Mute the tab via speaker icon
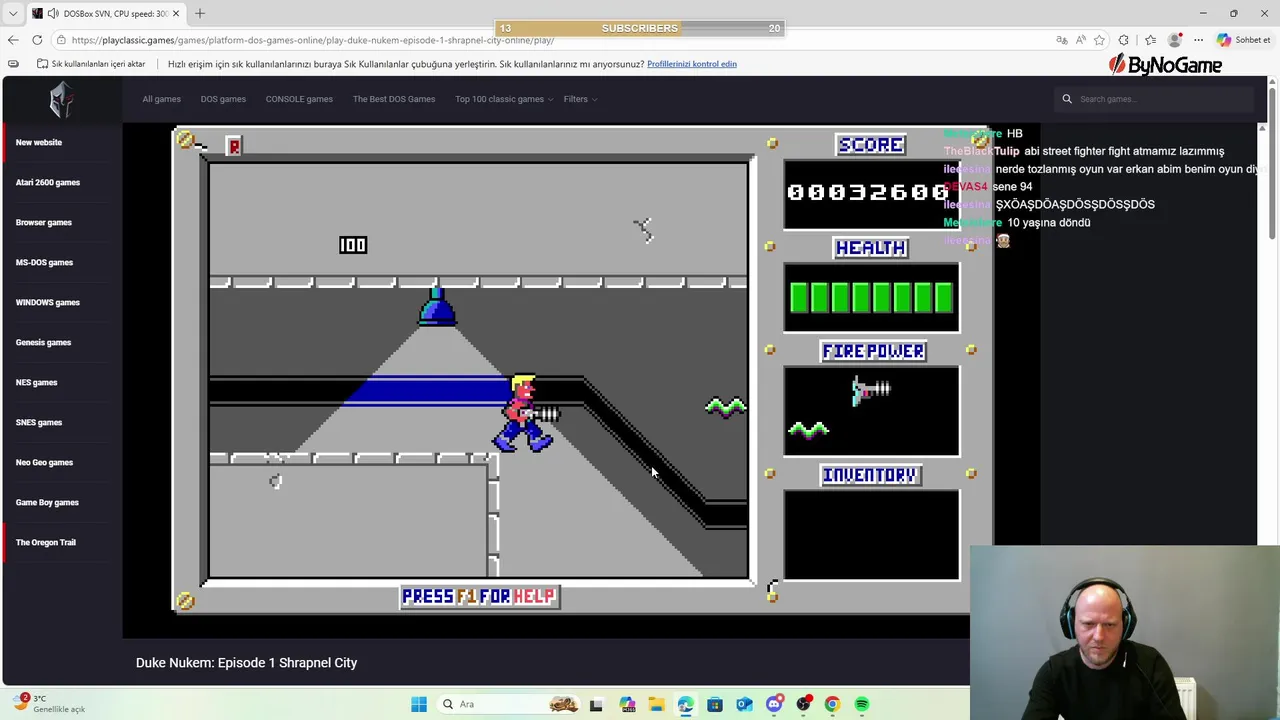The image size is (1280, 720). [52, 14]
